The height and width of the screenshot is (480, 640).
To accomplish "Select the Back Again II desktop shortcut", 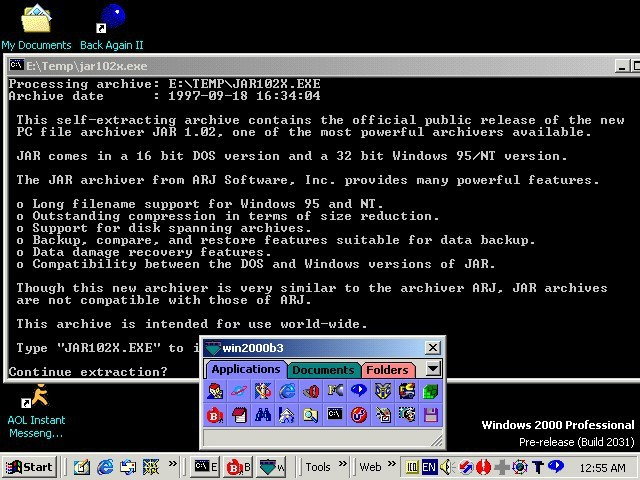I will click(111, 27).
